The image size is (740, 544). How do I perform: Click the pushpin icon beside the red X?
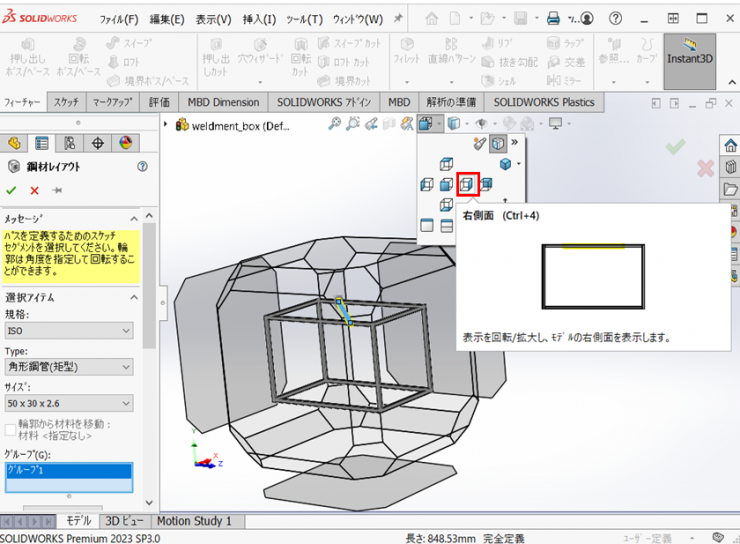coord(57,191)
